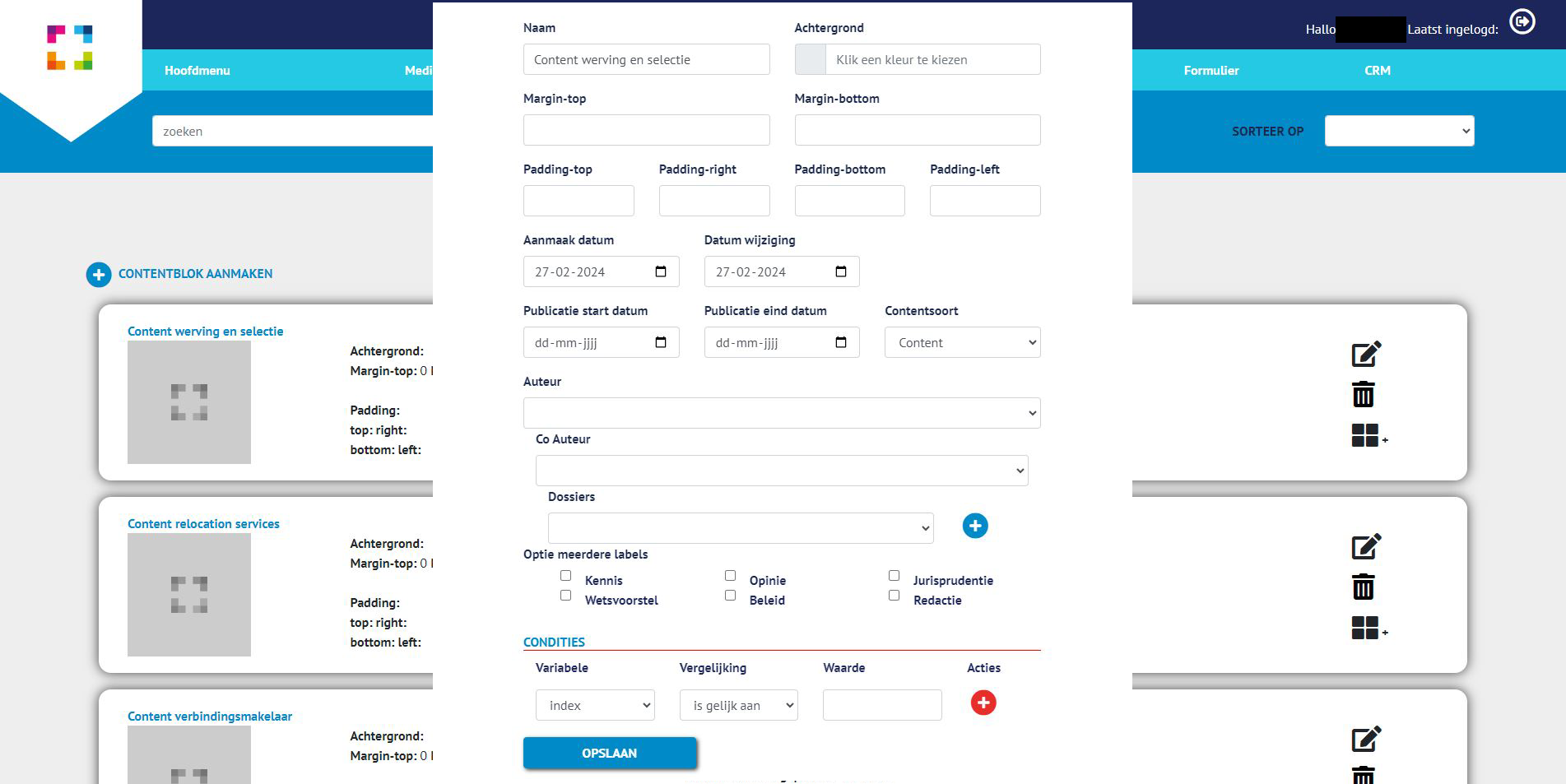The image size is (1566, 784).
Task: Edit Content werving en selectie block
Action: pos(1366,355)
